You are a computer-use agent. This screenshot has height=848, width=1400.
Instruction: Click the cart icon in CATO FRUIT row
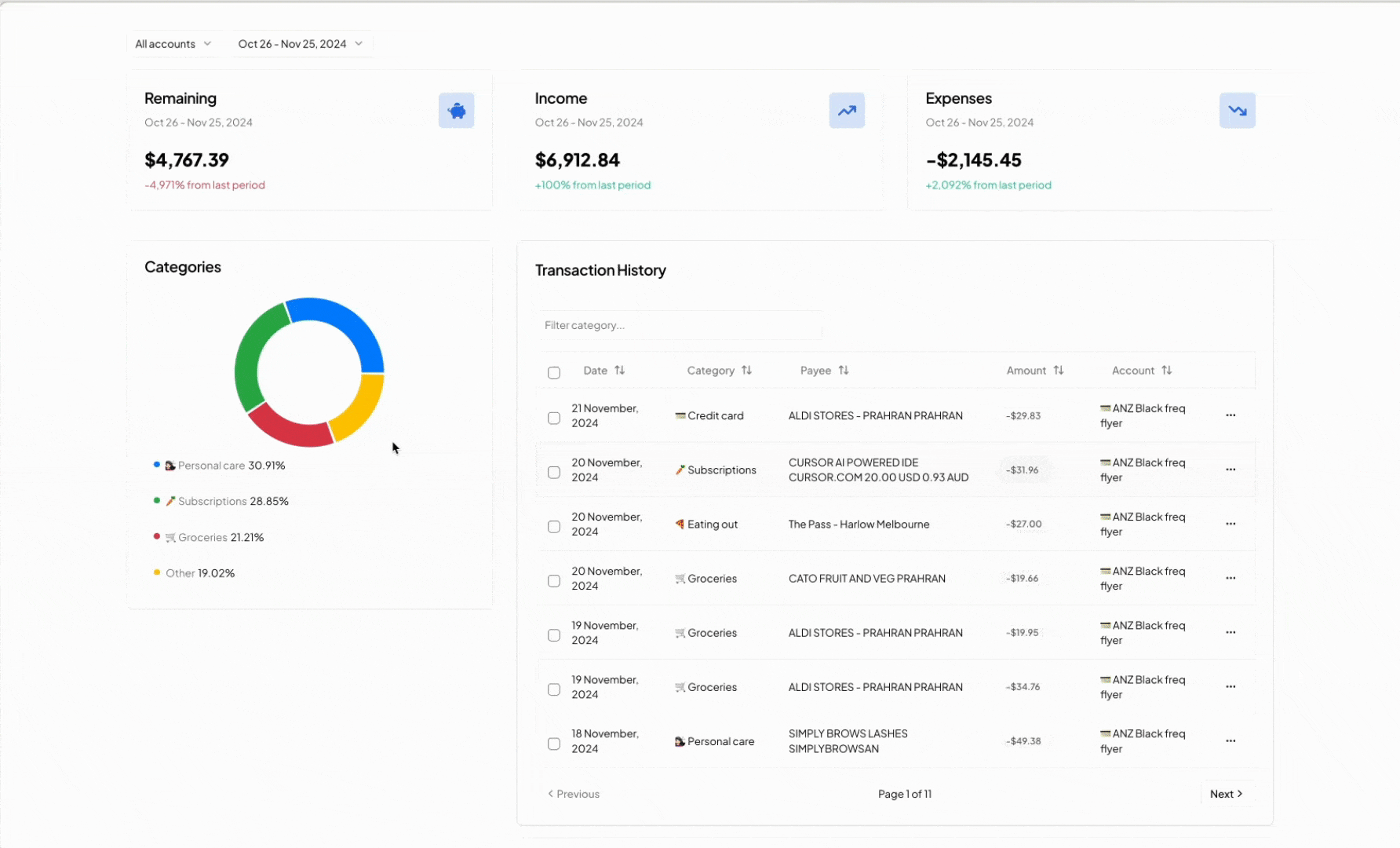[680, 579]
